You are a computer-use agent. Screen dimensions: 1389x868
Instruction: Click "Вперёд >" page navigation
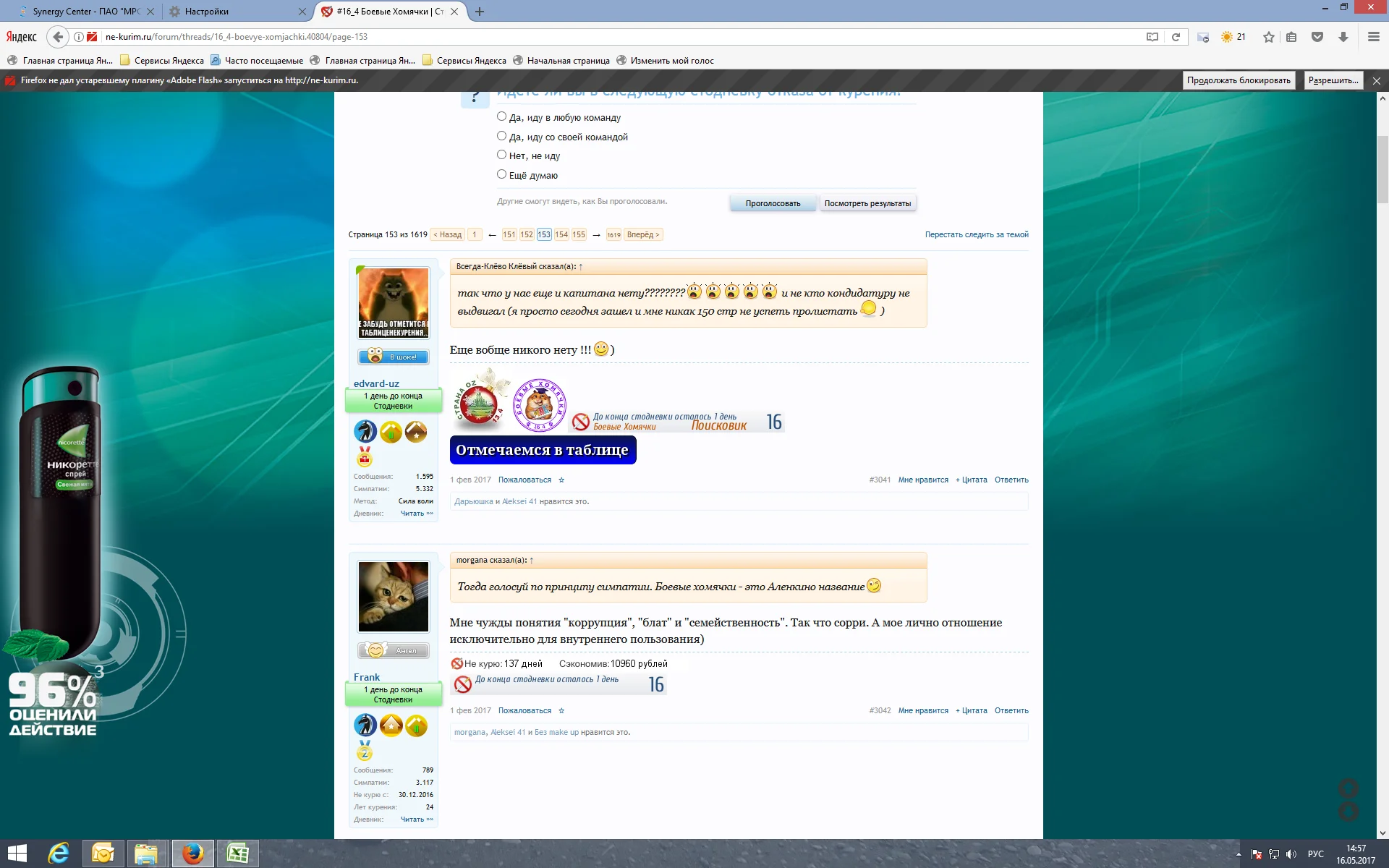[642, 234]
